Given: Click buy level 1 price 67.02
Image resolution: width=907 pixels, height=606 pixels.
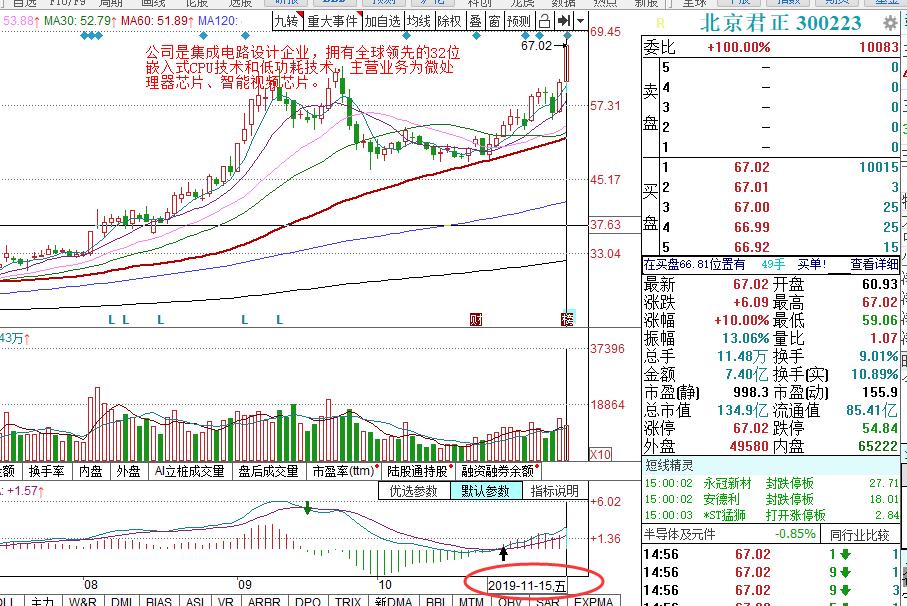Looking at the screenshot, I should 752,167.
